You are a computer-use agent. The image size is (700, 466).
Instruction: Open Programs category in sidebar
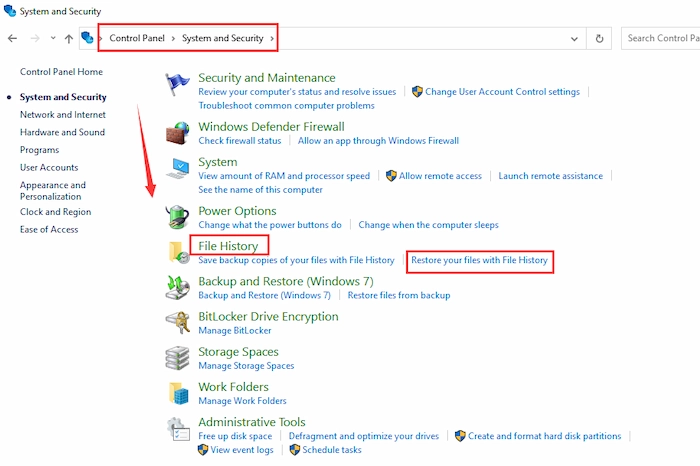[39, 150]
